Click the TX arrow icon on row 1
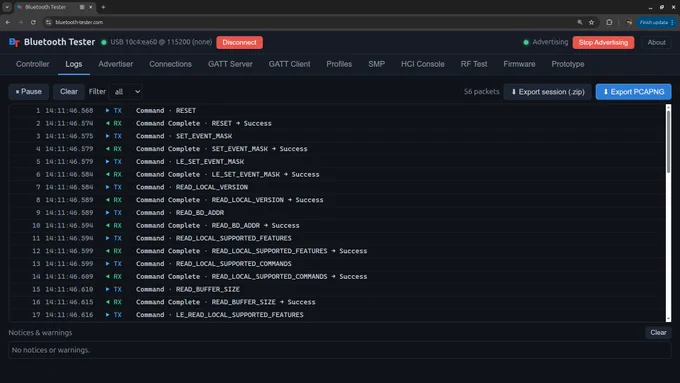 pyautogui.click(x=108, y=111)
